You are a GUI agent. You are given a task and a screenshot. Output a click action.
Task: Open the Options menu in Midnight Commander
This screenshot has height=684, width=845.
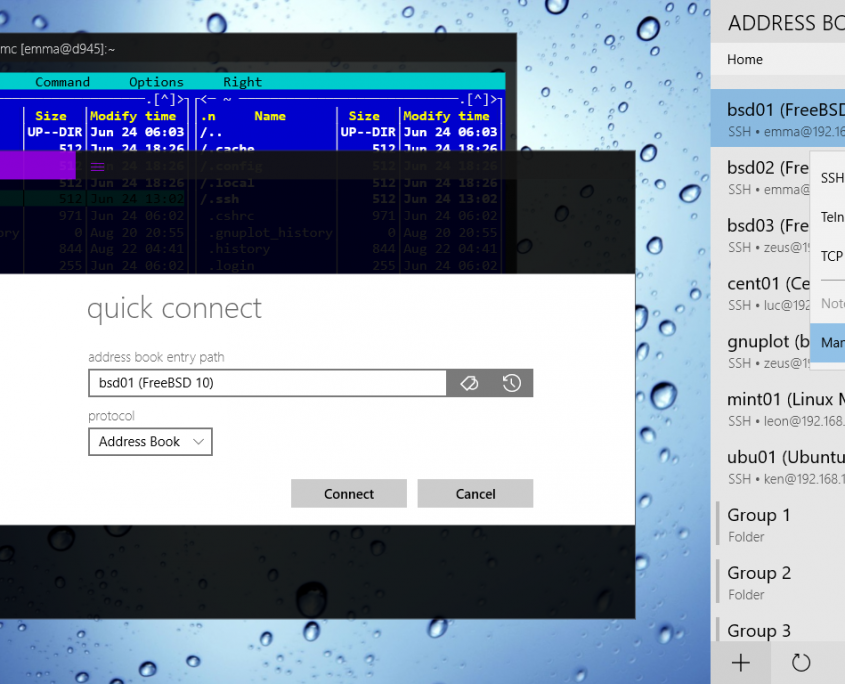(x=156, y=81)
